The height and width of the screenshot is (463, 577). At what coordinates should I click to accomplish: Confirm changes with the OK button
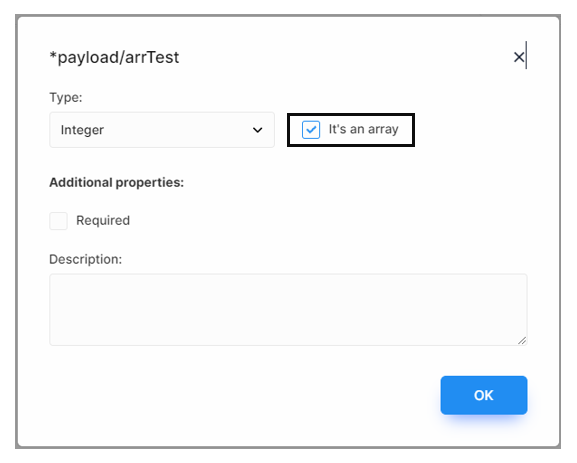pyautogui.click(x=484, y=395)
